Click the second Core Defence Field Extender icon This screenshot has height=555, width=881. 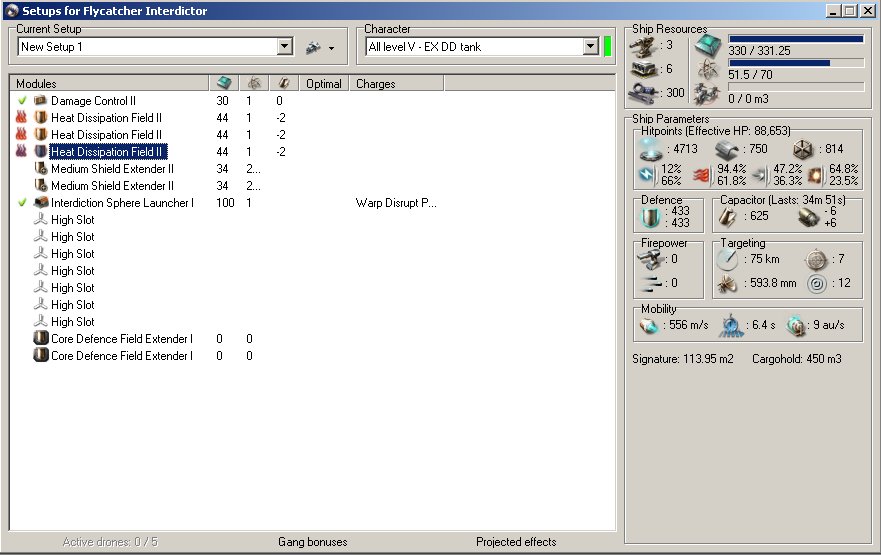coord(40,355)
